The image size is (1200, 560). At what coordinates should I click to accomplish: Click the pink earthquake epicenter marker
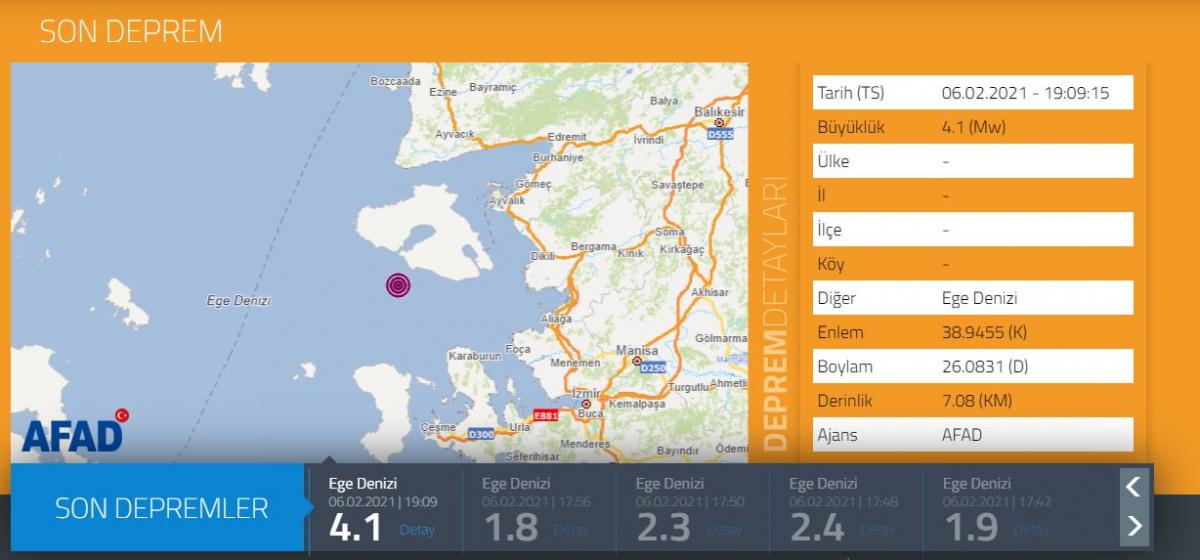click(x=398, y=286)
